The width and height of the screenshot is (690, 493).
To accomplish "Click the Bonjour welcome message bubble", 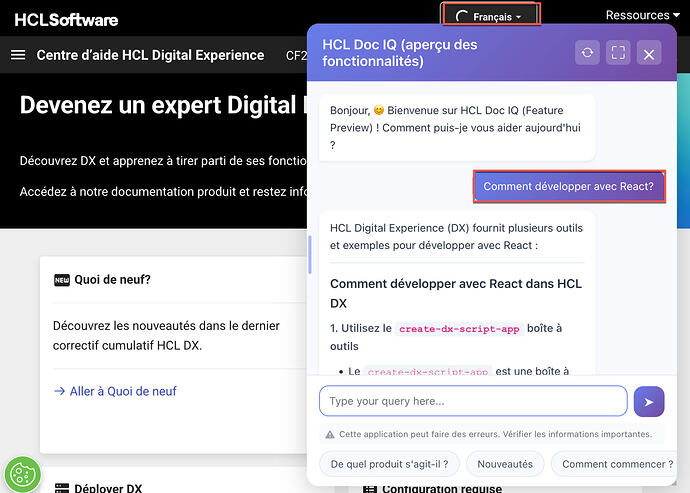I will click(x=457, y=128).
